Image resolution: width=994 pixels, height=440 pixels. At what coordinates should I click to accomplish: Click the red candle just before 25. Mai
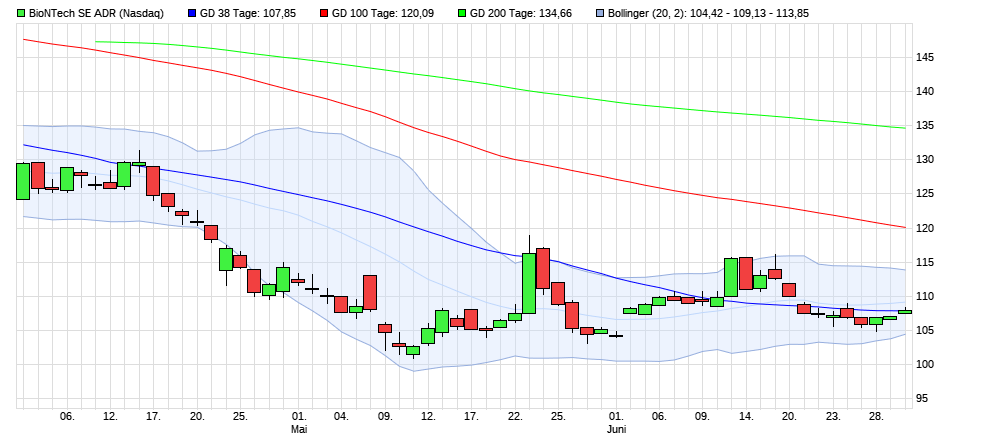pos(543,268)
